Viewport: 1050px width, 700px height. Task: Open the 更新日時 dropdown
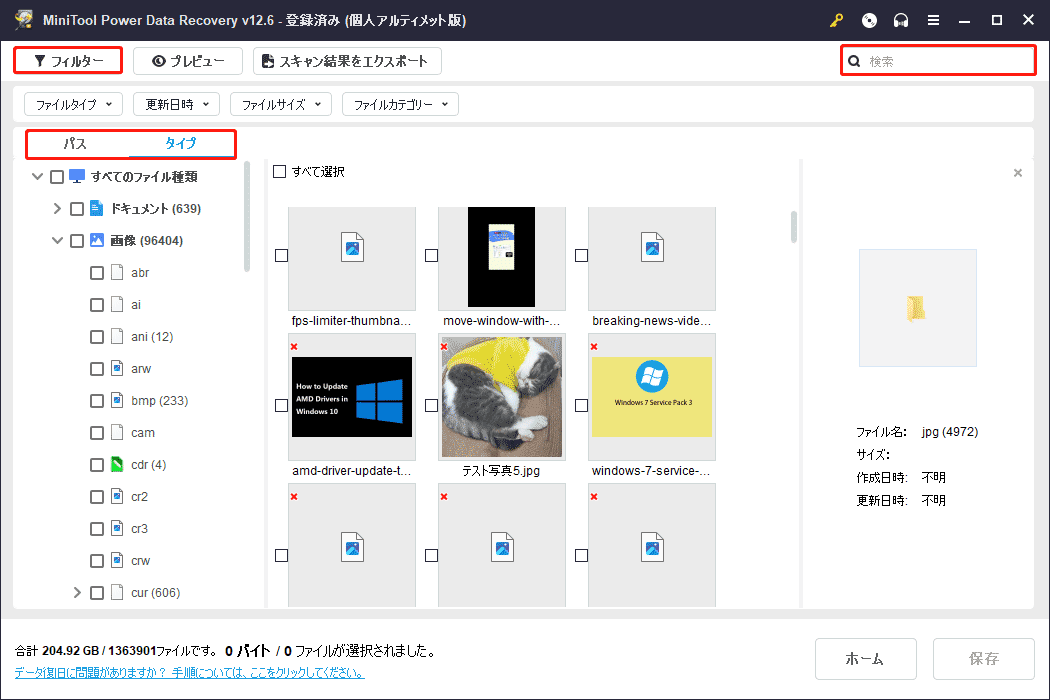click(x=176, y=103)
